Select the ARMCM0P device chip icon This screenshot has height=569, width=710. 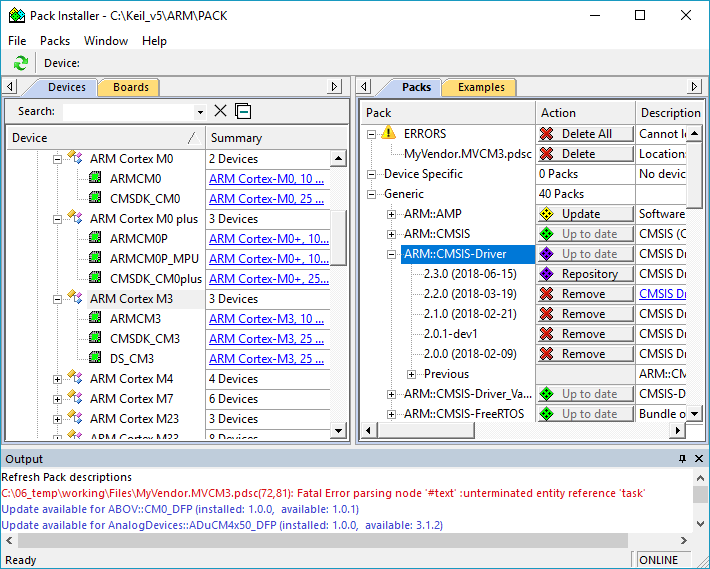pyautogui.click(x=95, y=238)
